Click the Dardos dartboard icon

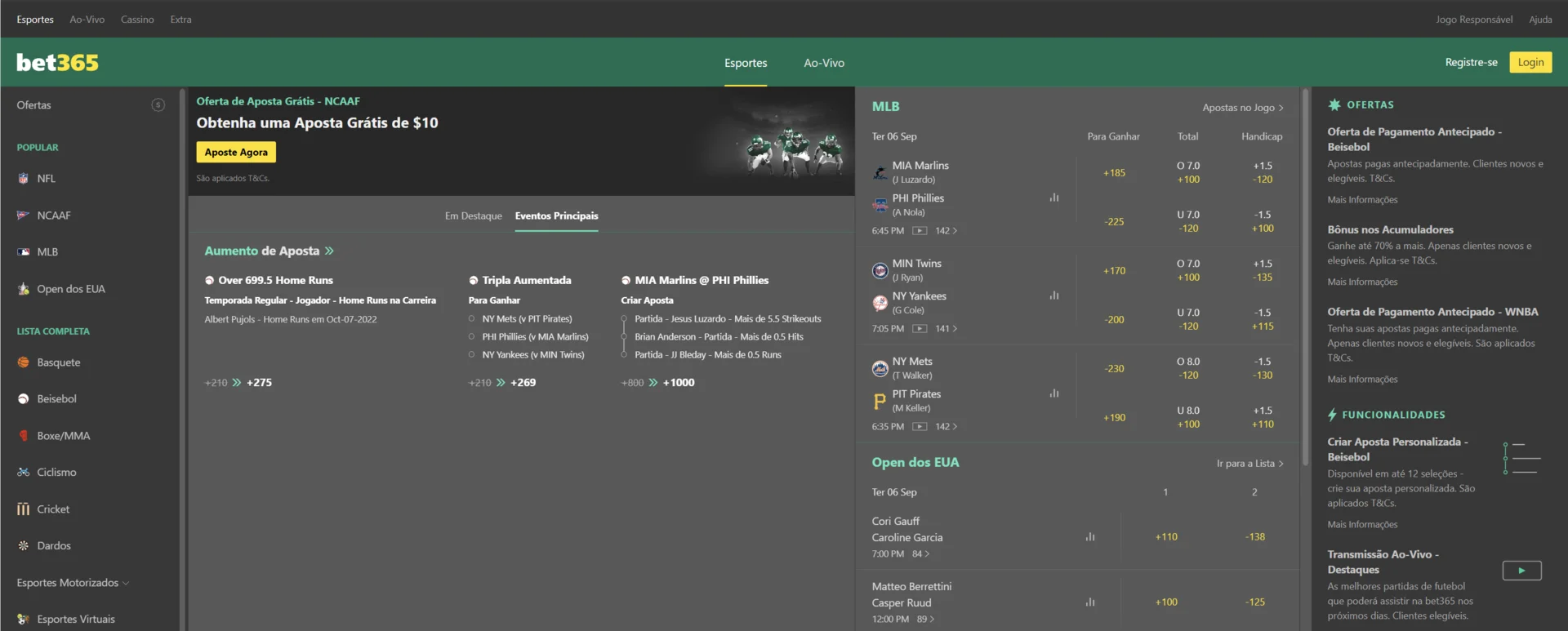coord(23,546)
